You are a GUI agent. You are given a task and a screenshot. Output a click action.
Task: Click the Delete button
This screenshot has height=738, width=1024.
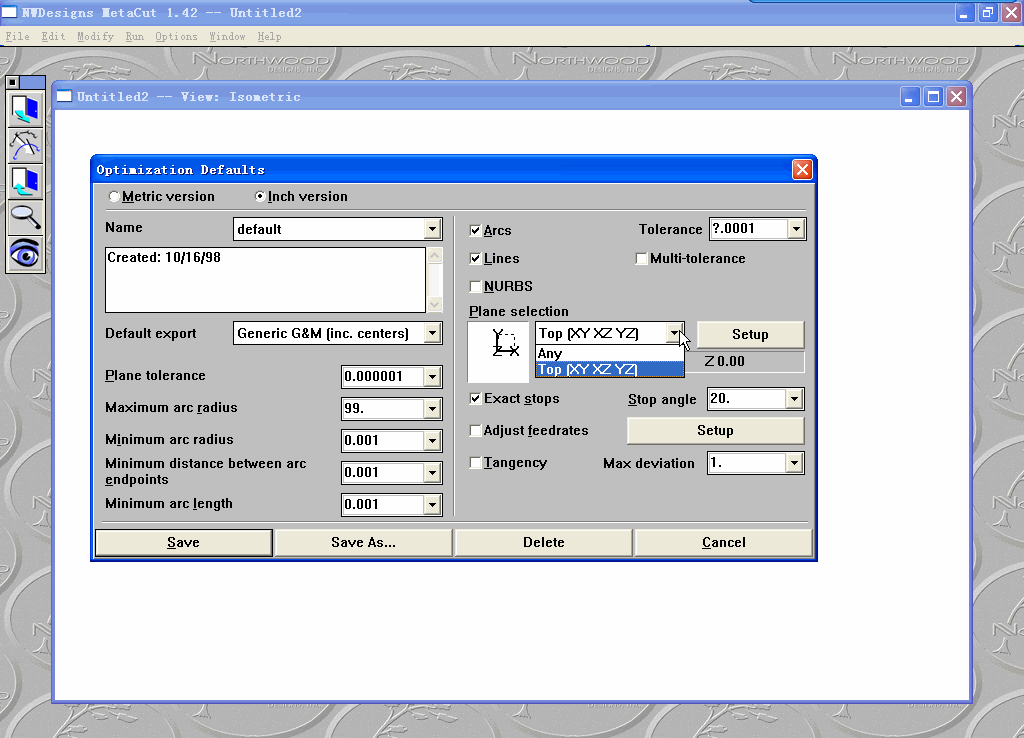coord(543,543)
